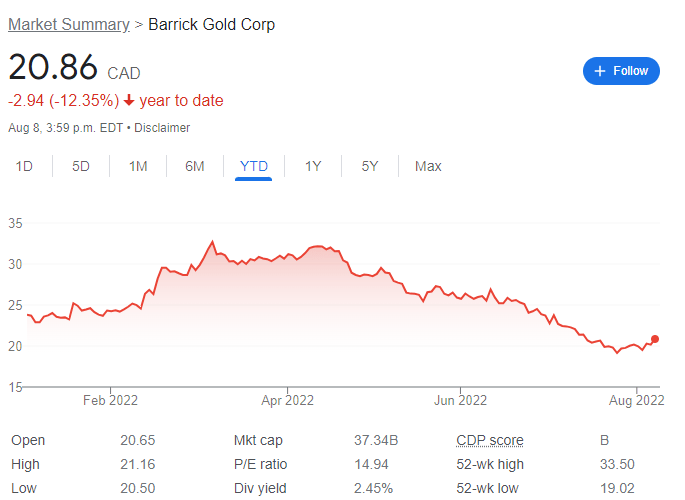Click the 20.86 CAD price text
The height and width of the screenshot is (500, 685).
coord(74,67)
